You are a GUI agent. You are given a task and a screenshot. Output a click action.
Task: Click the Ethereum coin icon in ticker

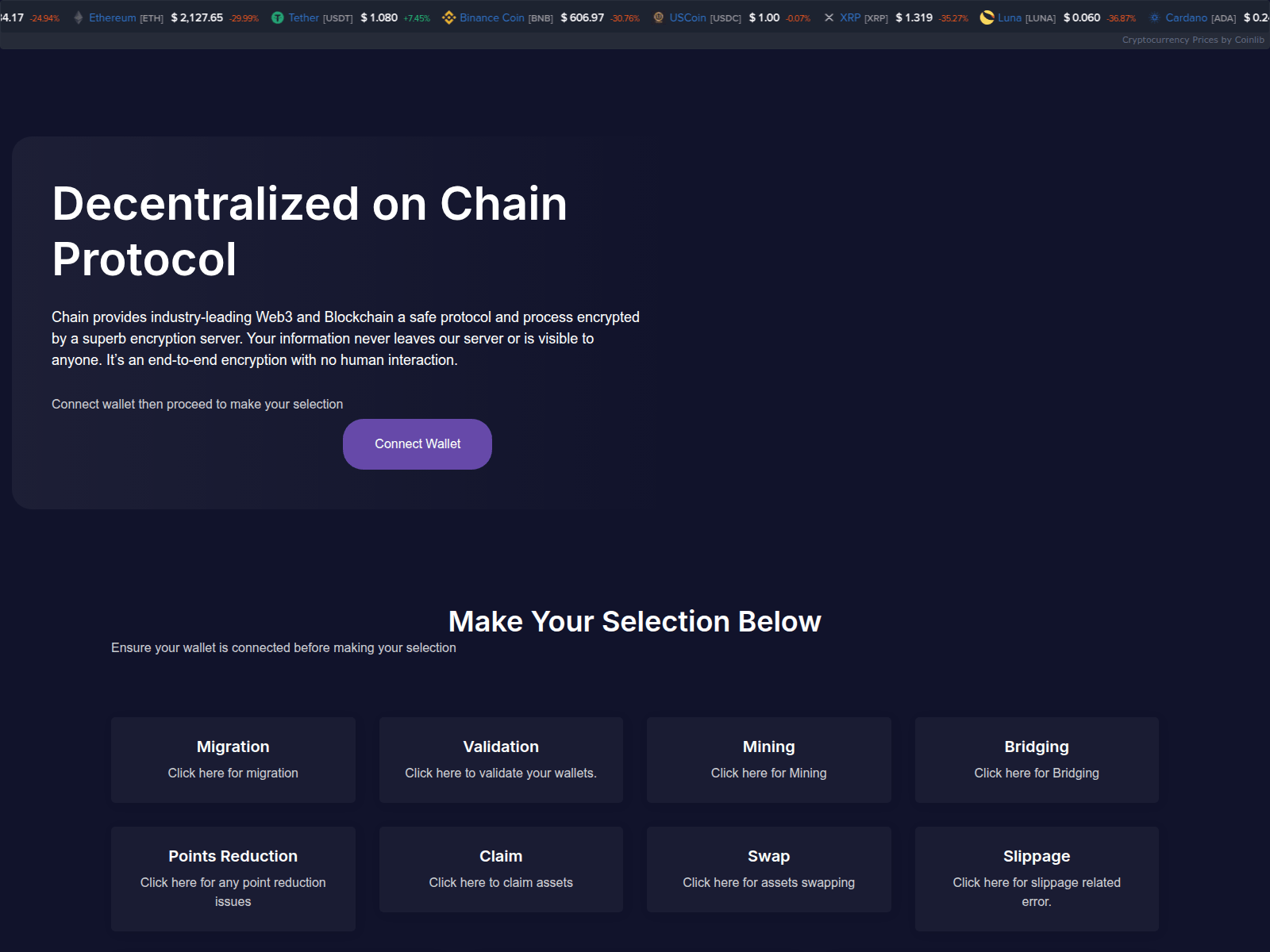coord(78,17)
